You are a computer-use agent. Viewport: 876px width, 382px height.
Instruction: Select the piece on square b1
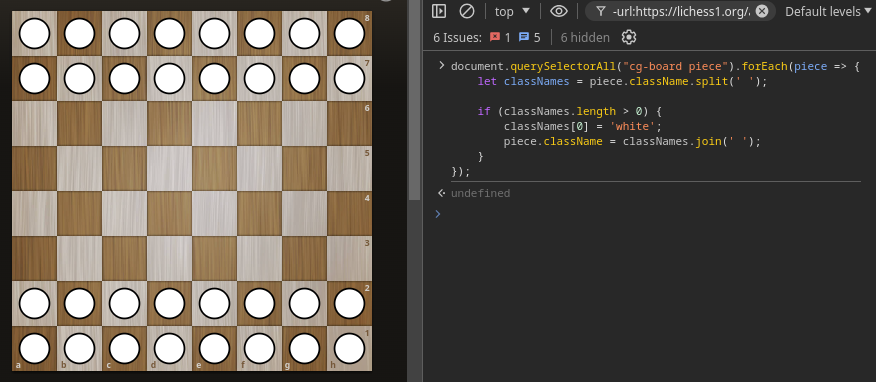tap(79, 348)
